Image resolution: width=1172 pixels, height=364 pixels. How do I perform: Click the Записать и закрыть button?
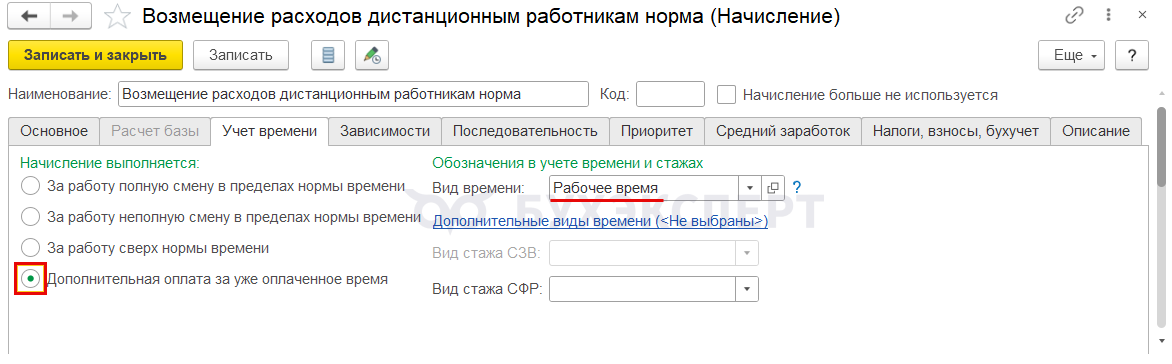click(96, 55)
